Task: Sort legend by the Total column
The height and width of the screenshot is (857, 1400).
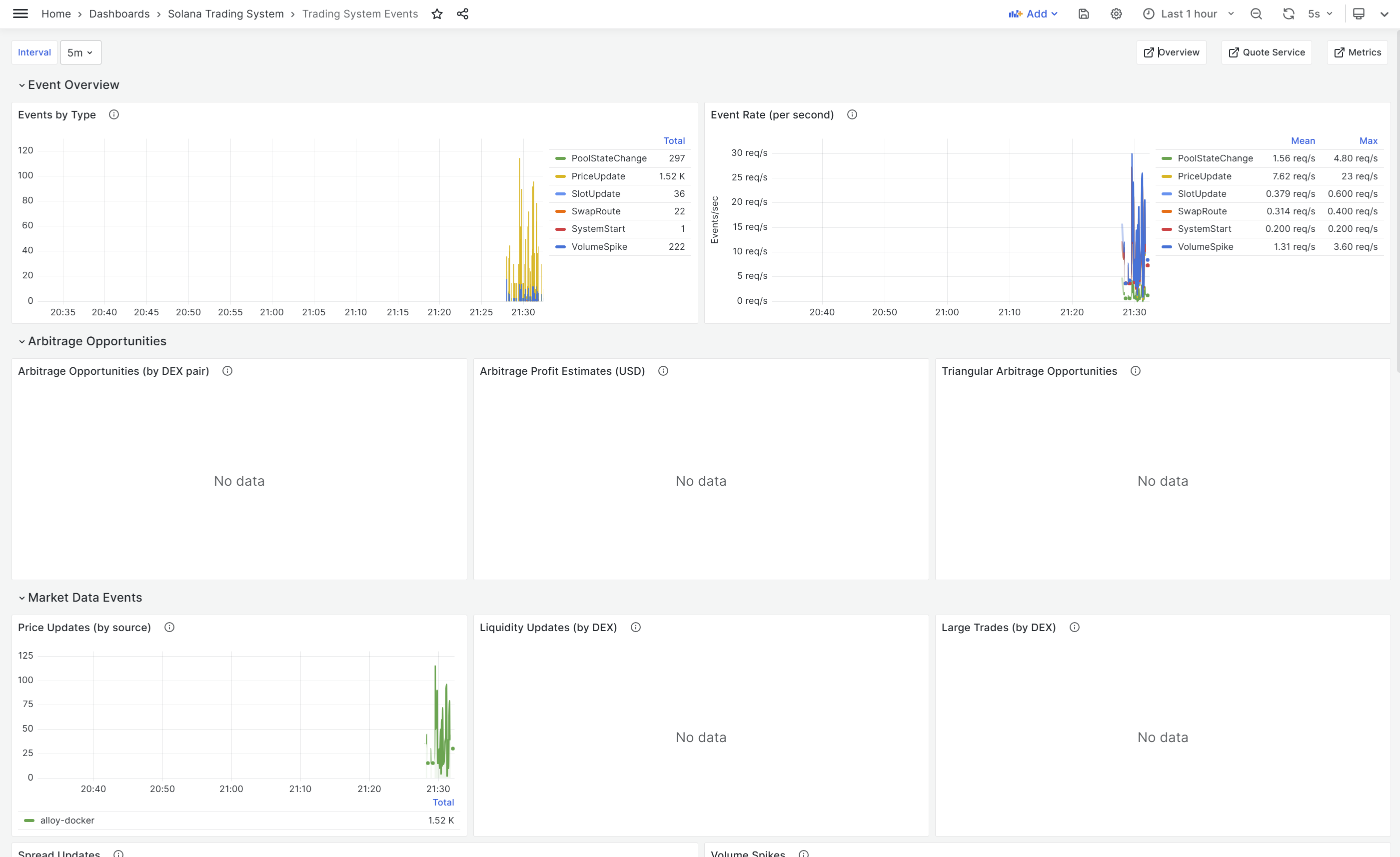Action: 674,140
